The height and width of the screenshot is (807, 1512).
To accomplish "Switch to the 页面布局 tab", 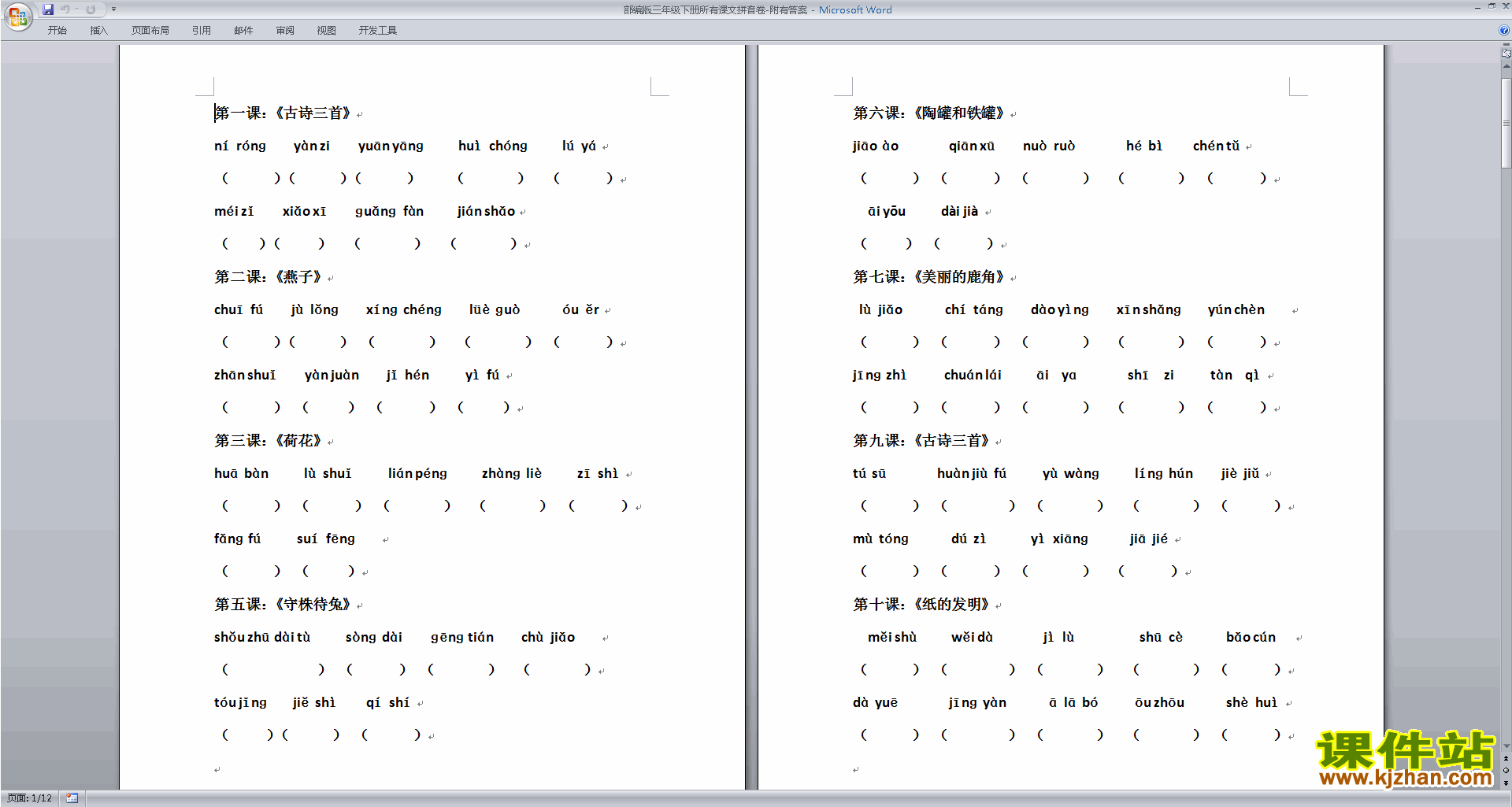I will click(x=150, y=31).
